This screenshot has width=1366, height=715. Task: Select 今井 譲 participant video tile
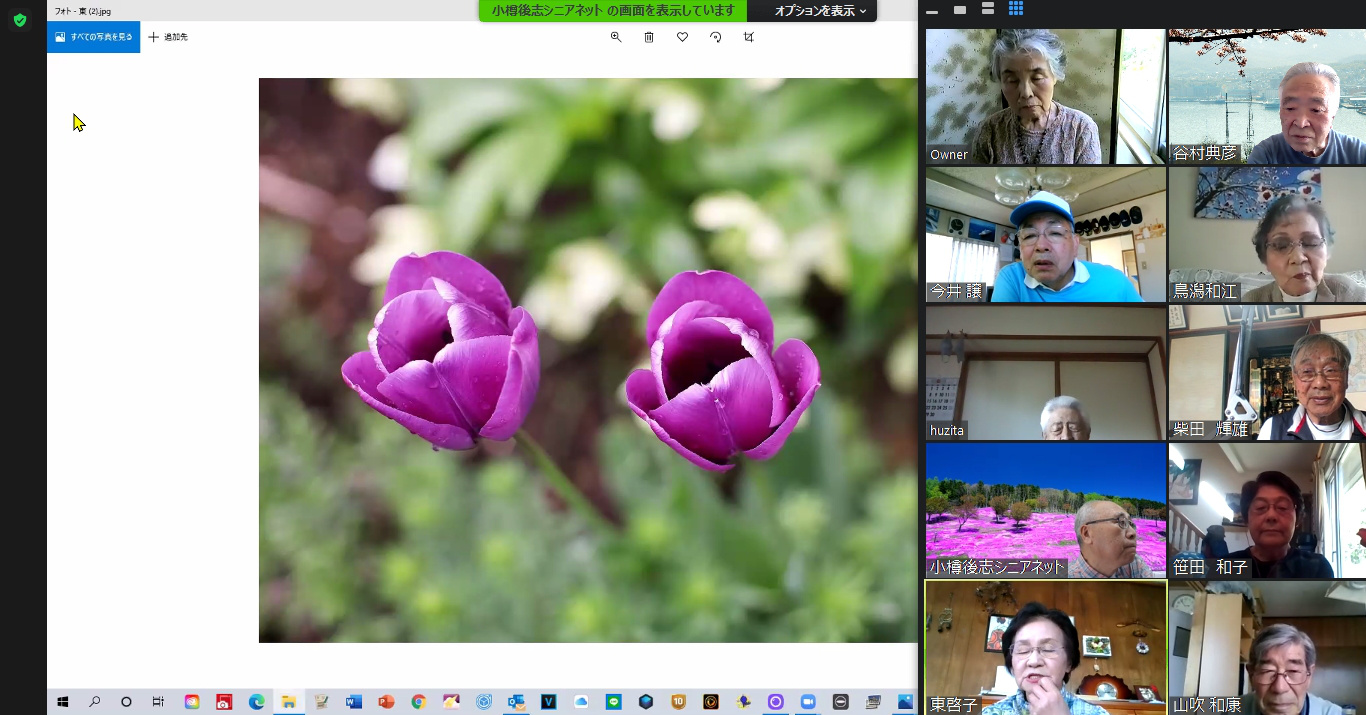[x=1045, y=234]
